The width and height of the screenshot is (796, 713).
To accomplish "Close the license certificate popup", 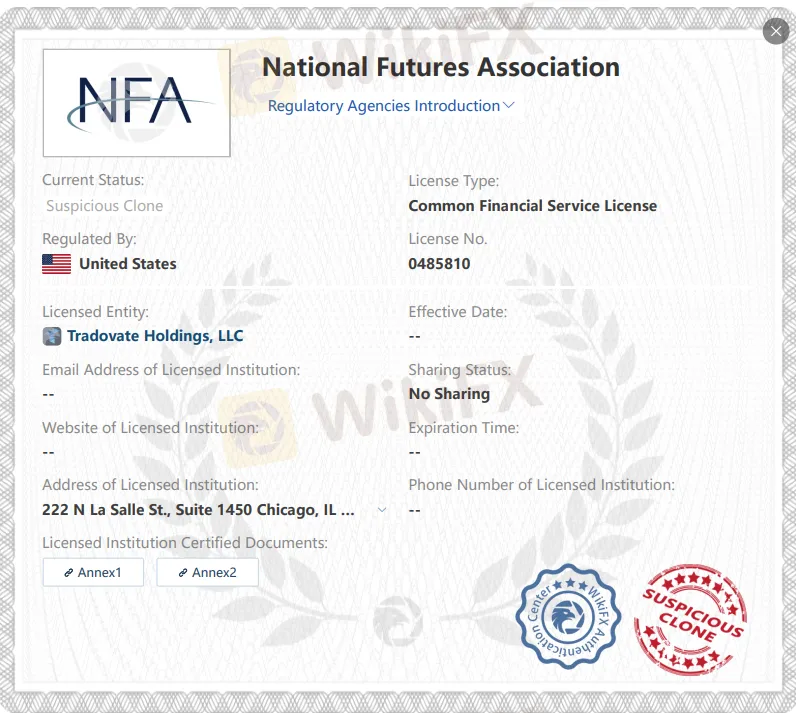I will pos(776,31).
